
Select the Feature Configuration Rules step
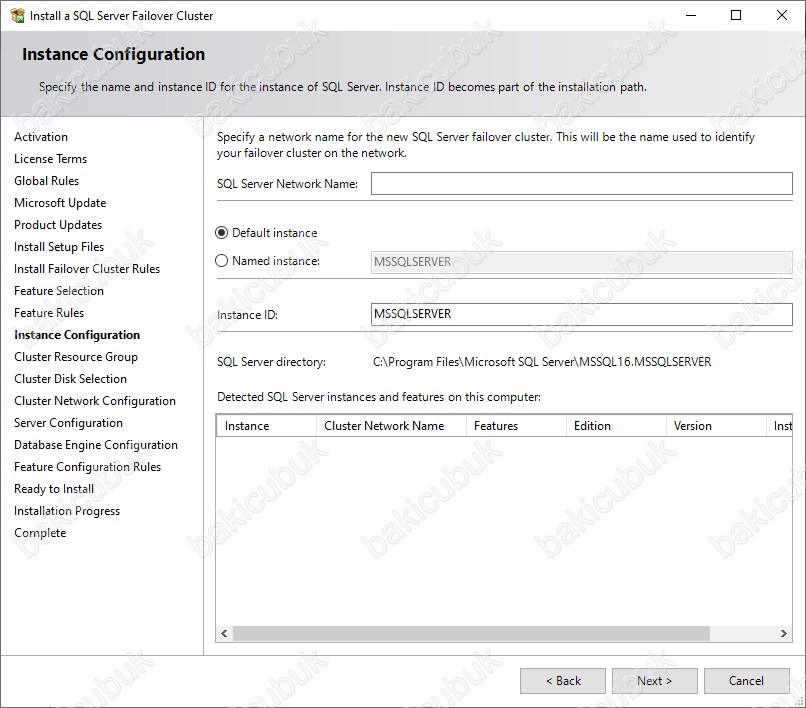[87, 467]
